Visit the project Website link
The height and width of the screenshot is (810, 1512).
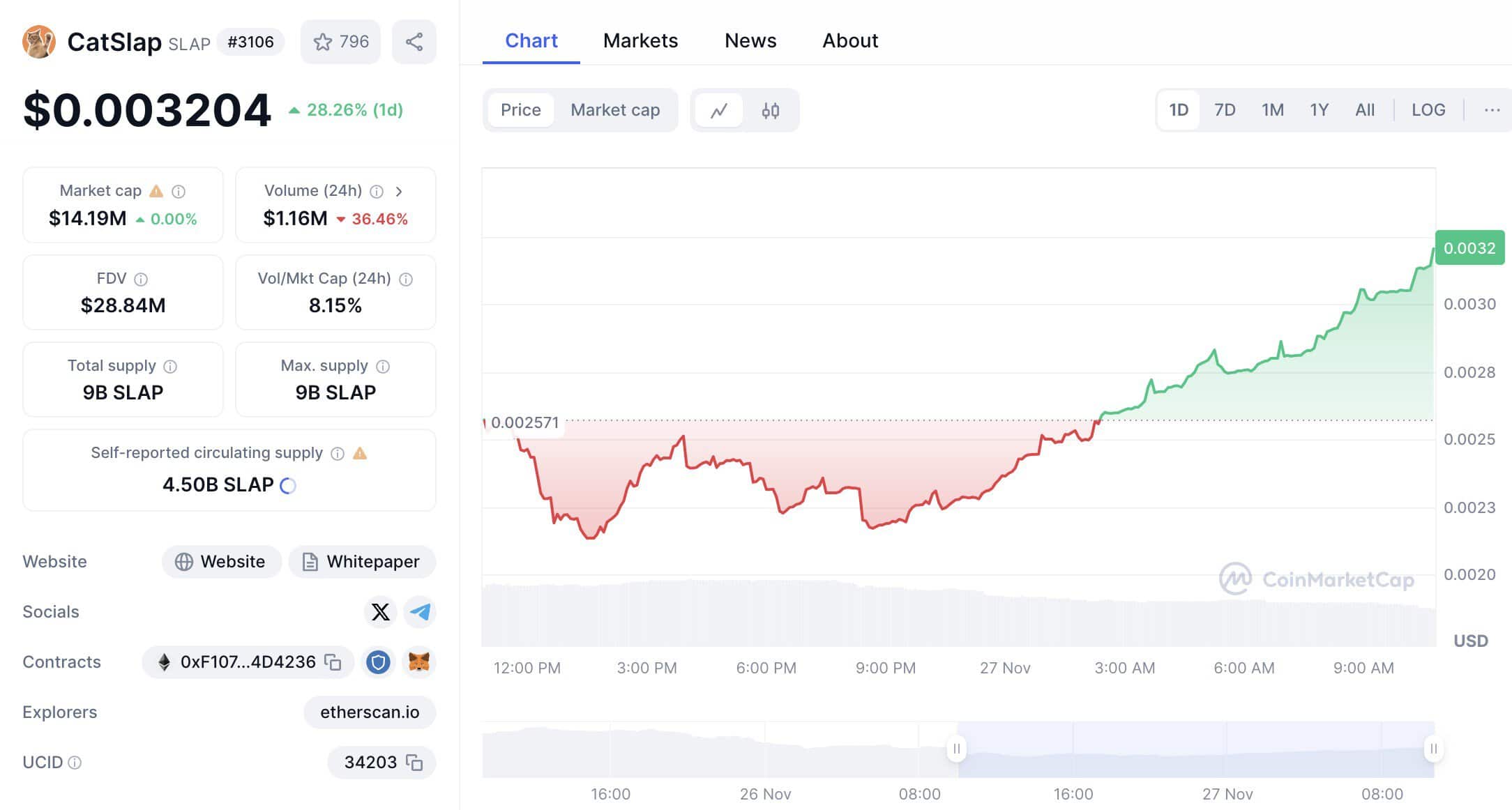(x=221, y=562)
